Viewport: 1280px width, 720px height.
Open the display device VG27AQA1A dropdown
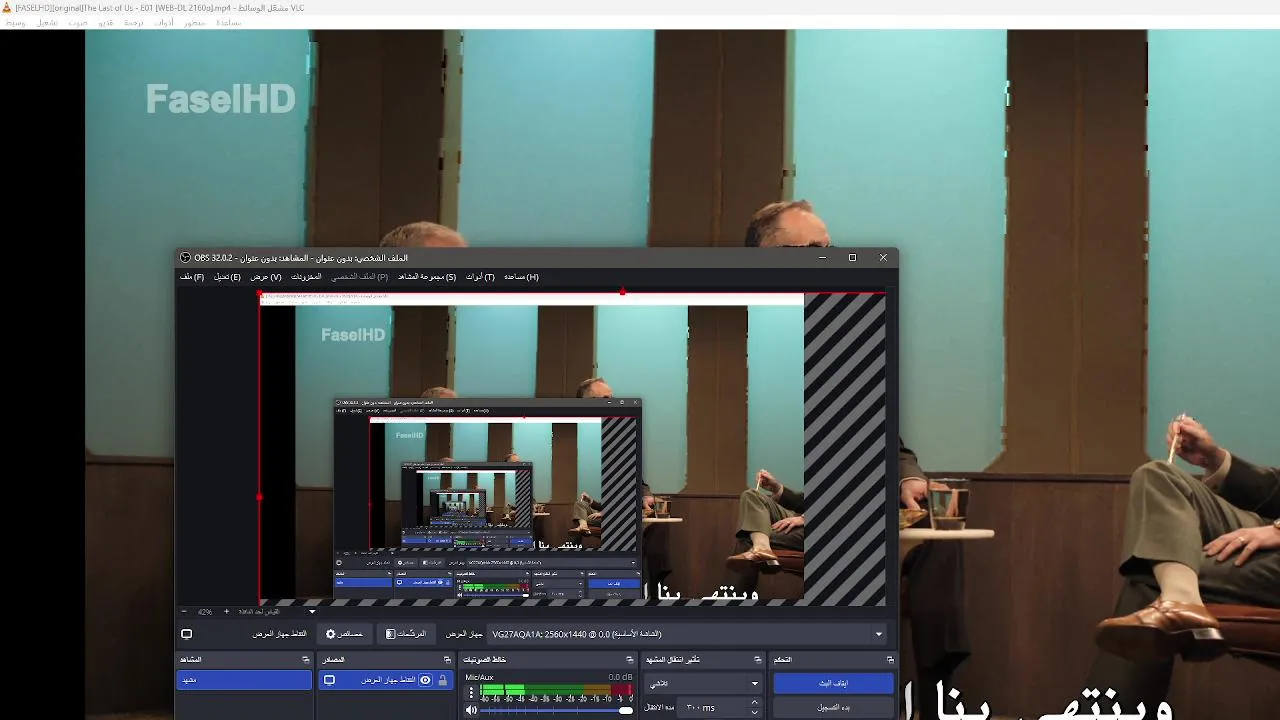click(x=688, y=634)
